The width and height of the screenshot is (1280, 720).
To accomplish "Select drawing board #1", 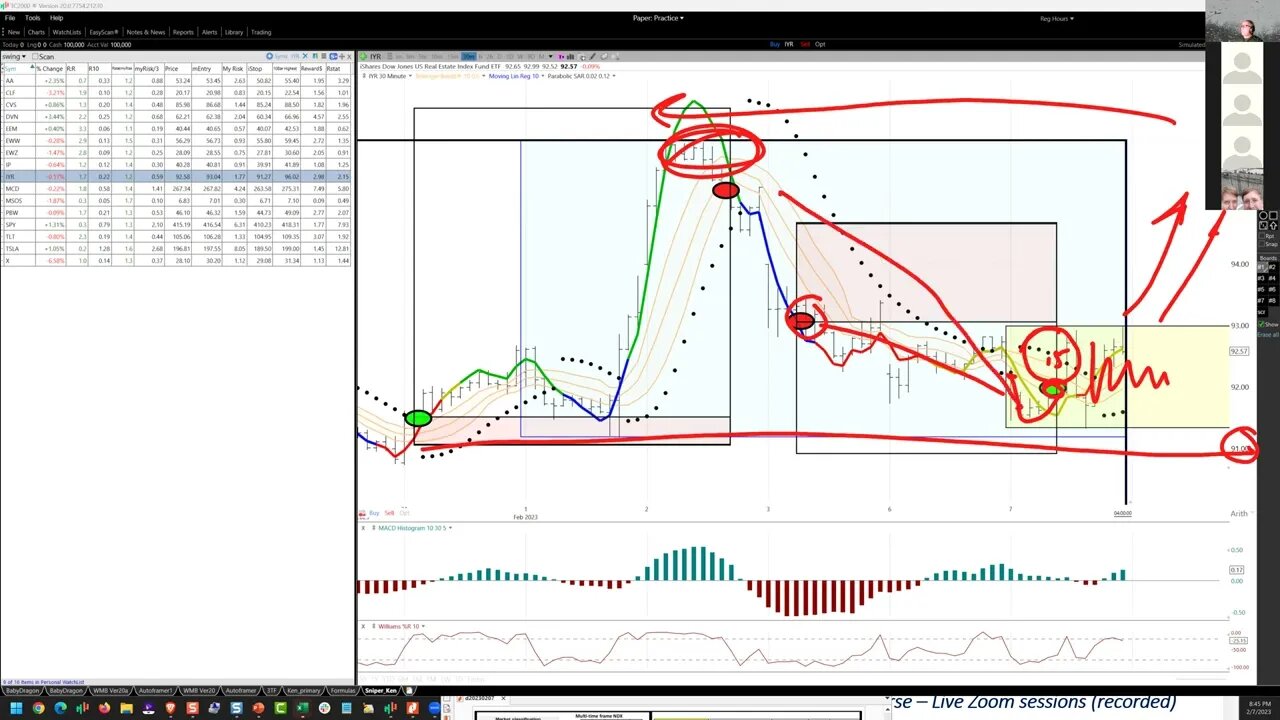I will [1261, 267].
